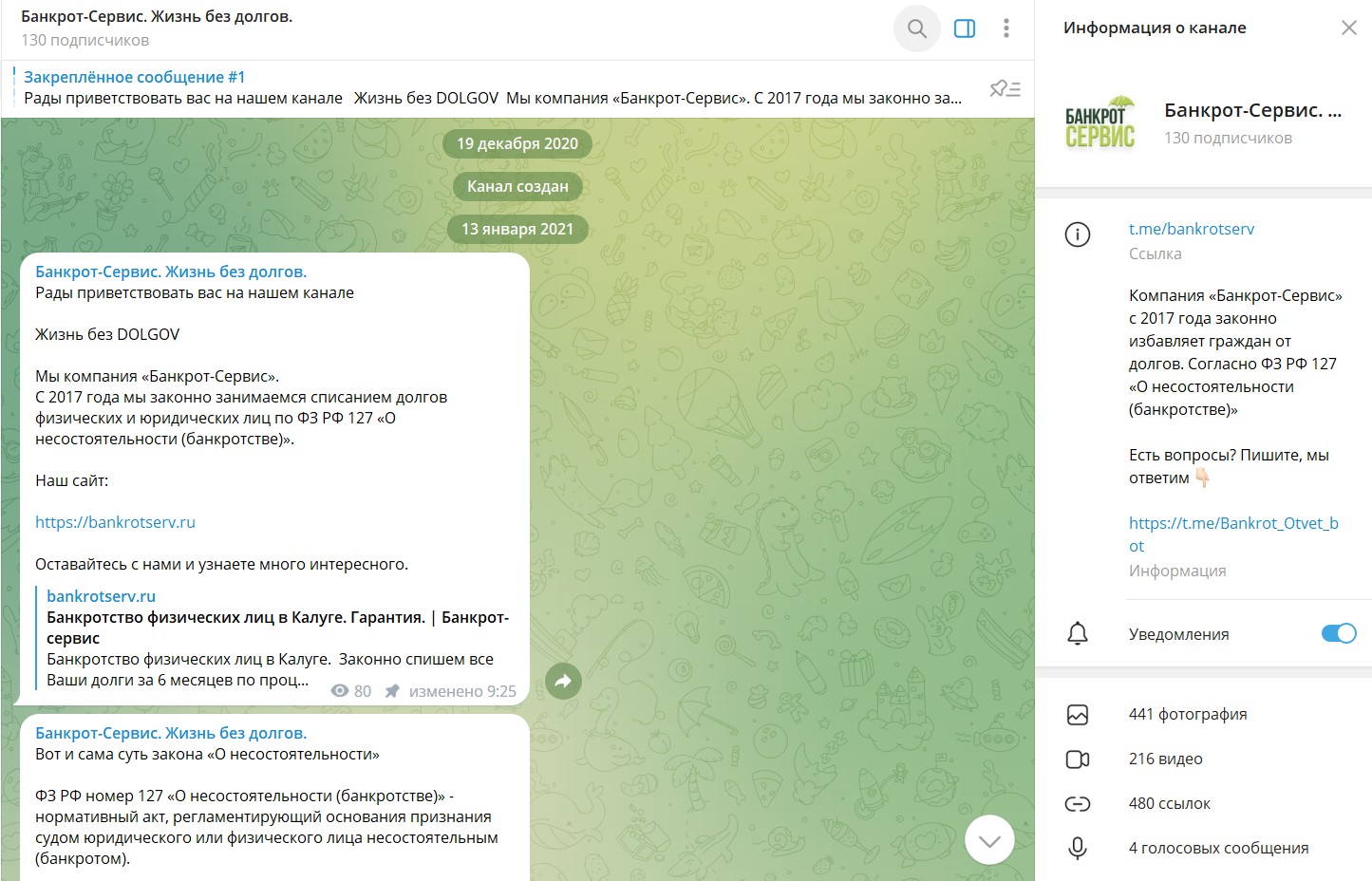Open 480 ссылок shared links

coord(1169,803)
